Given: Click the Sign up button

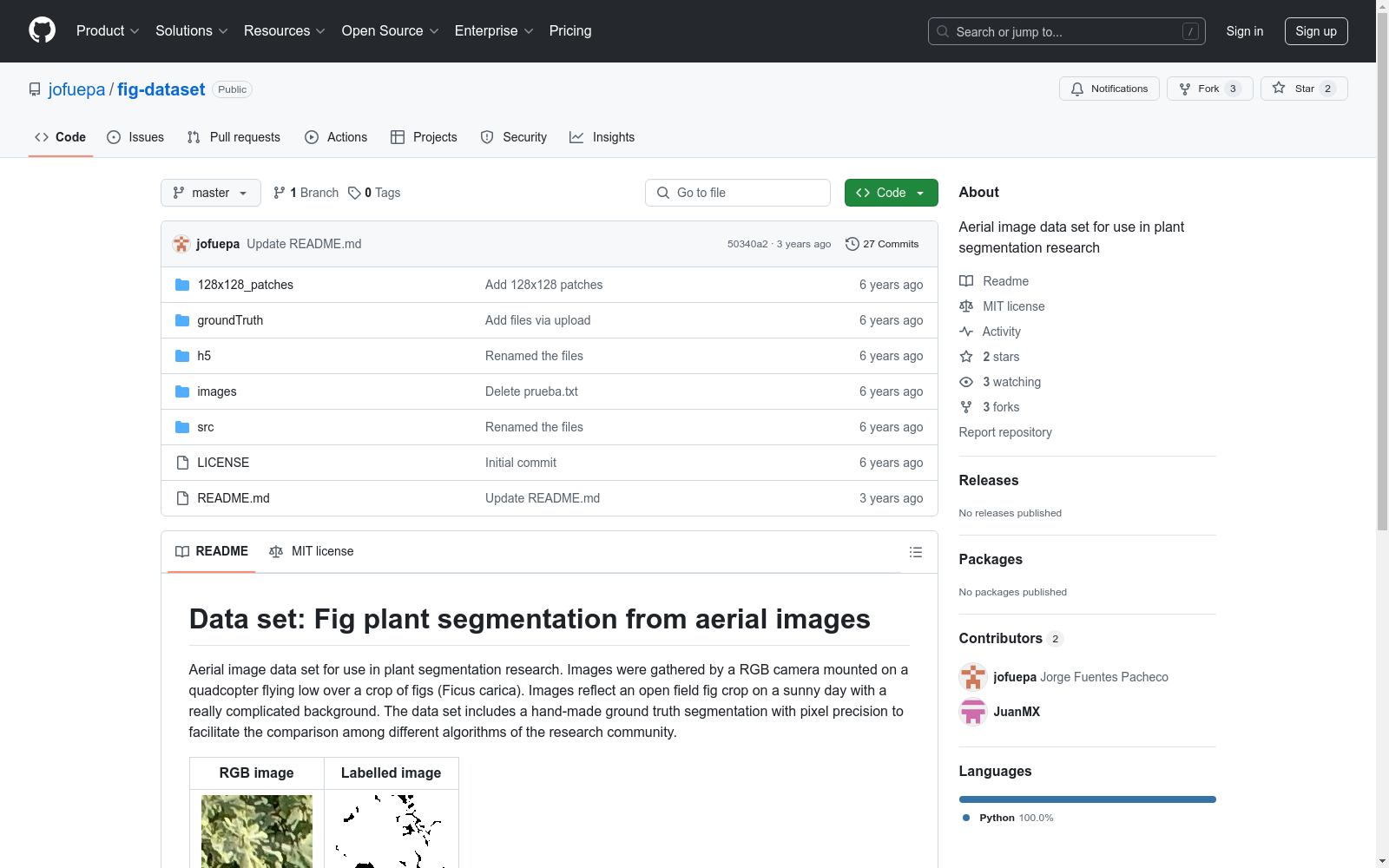Looking at the screenshot, I should coord(1316,31).
